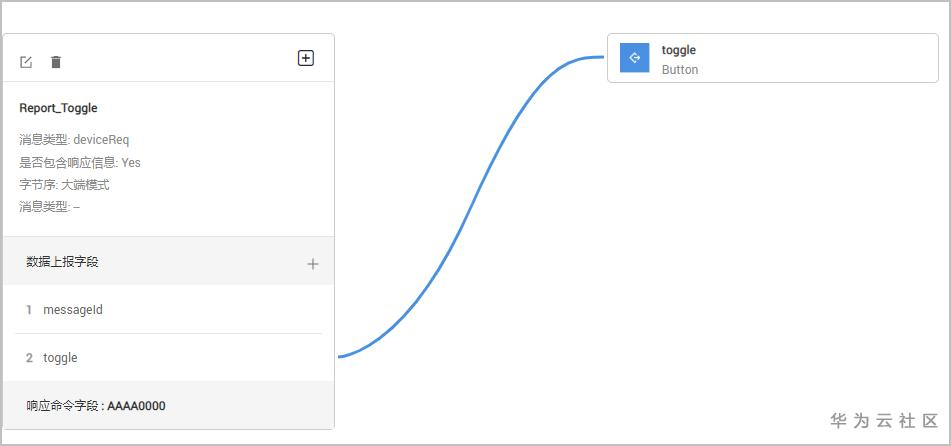Click the 消息类型: deviceReq line

(74, 140)
